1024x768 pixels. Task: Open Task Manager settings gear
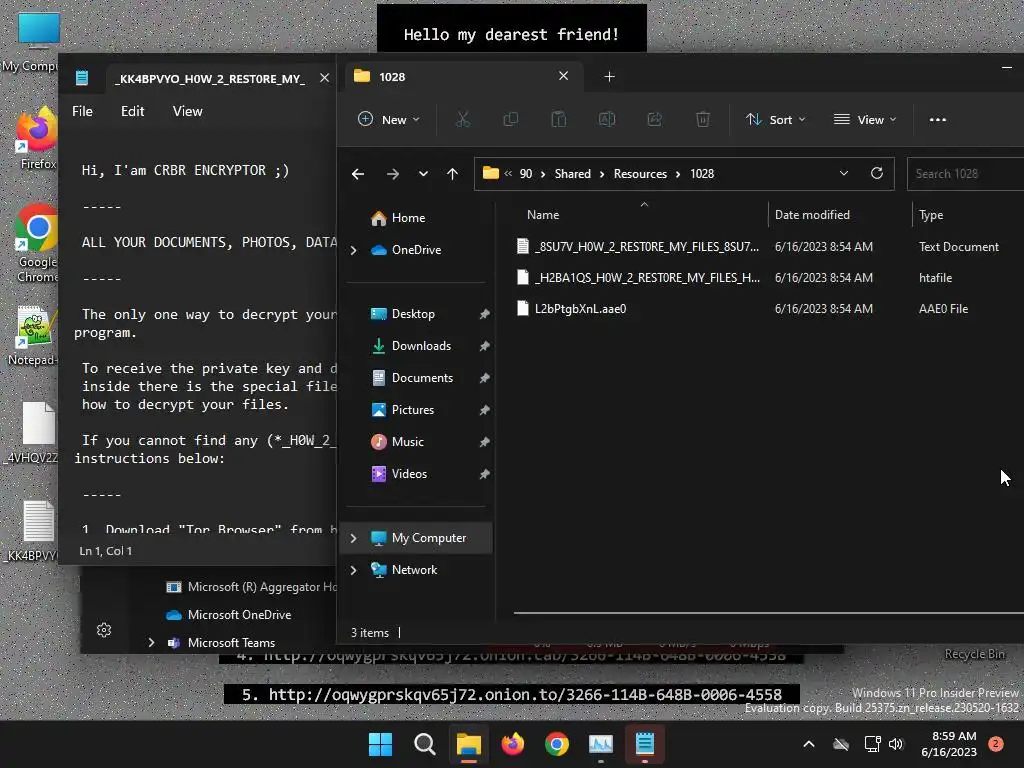[x=104, y=630]
